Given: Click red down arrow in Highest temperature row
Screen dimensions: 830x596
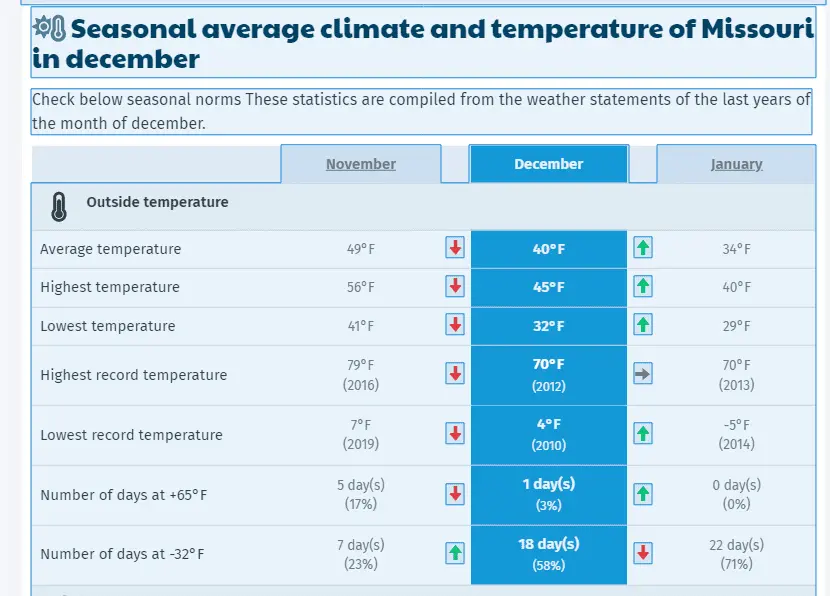Looking at the screenshot, I should coord(455,286).
